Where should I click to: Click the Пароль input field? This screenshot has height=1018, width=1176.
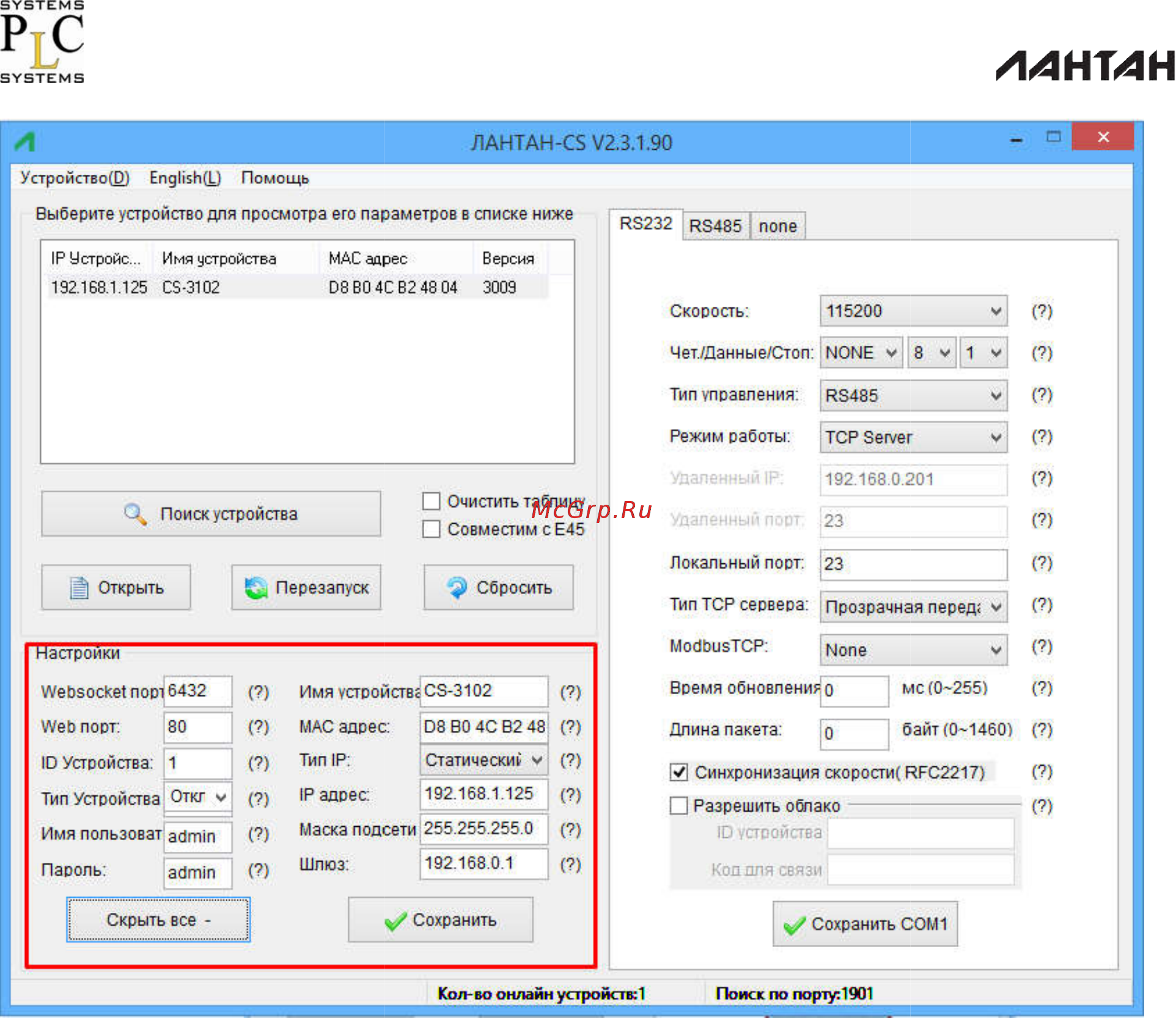point(198,873)
